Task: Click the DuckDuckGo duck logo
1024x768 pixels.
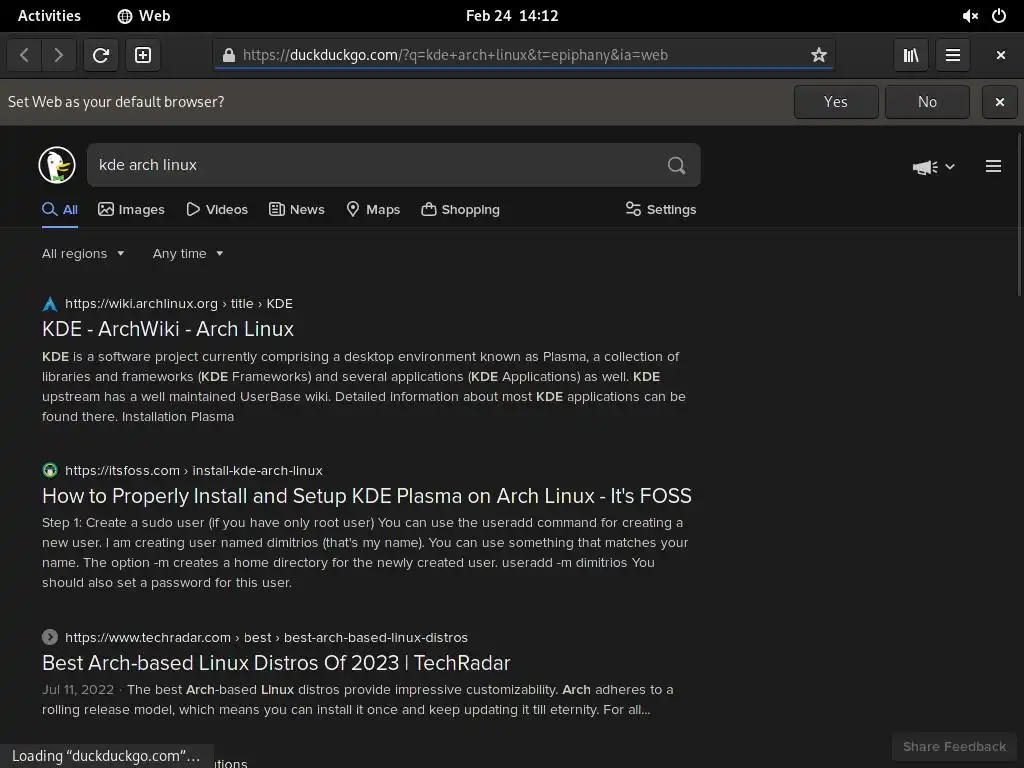Action: (57, 165)
